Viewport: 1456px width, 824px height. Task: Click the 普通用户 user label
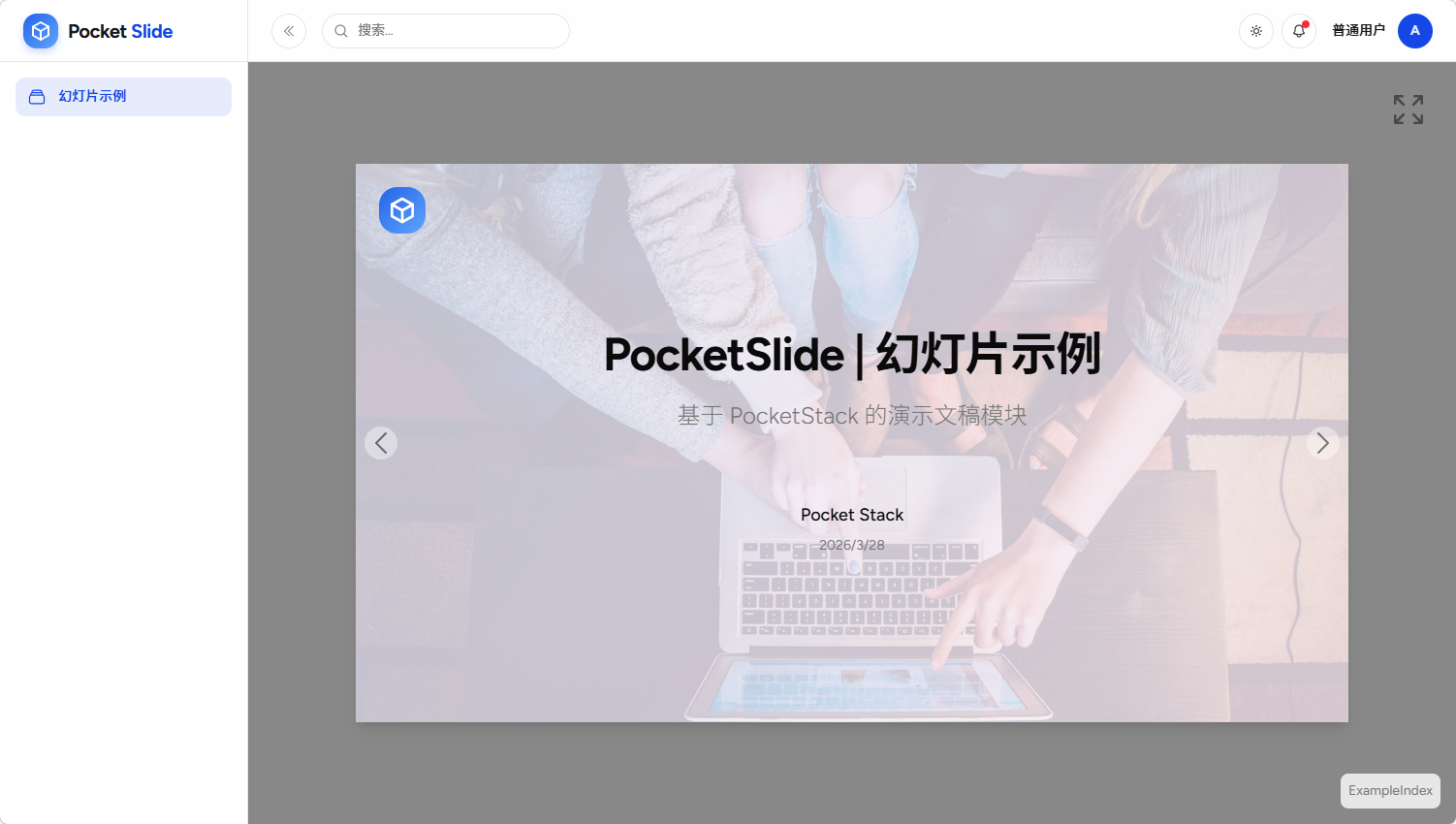[1359, 30]
